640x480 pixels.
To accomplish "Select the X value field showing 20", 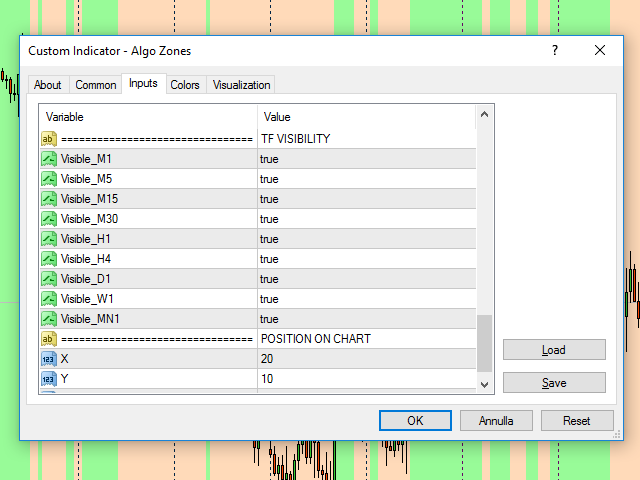I will (x=365, y=359).
